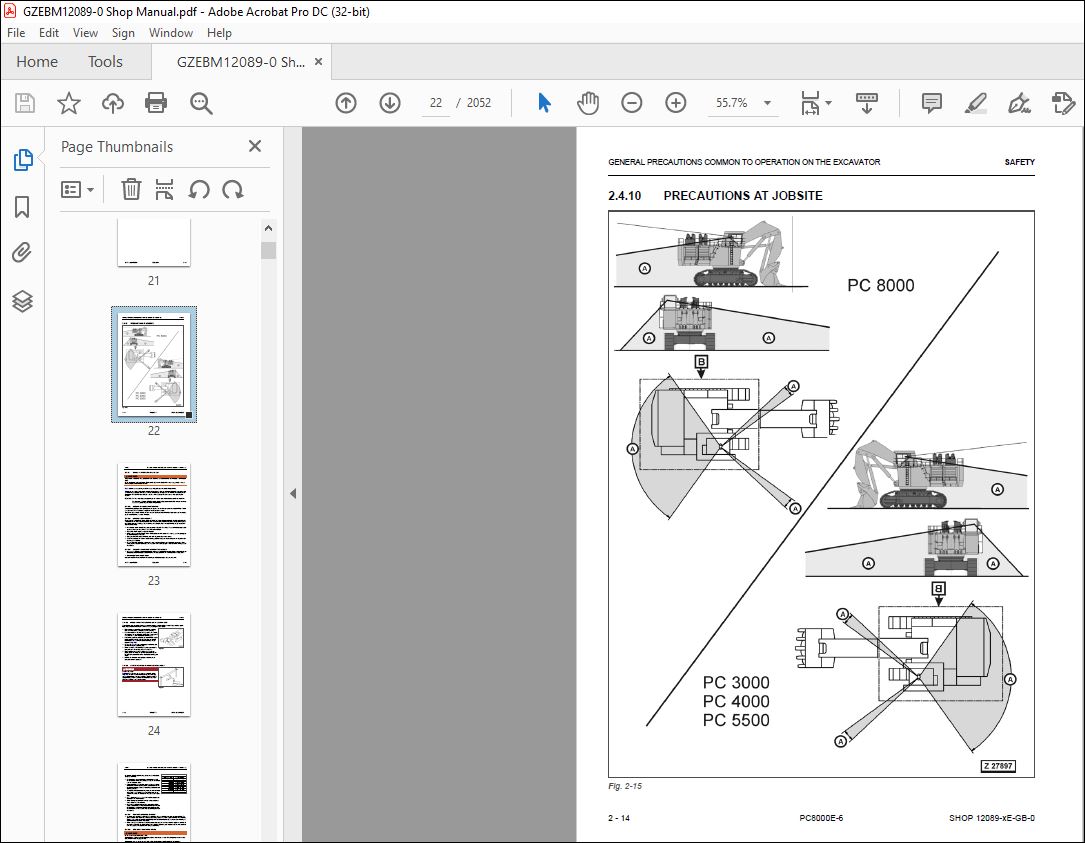
Task: Open the find text magnifier
Action: pos(201,103)
